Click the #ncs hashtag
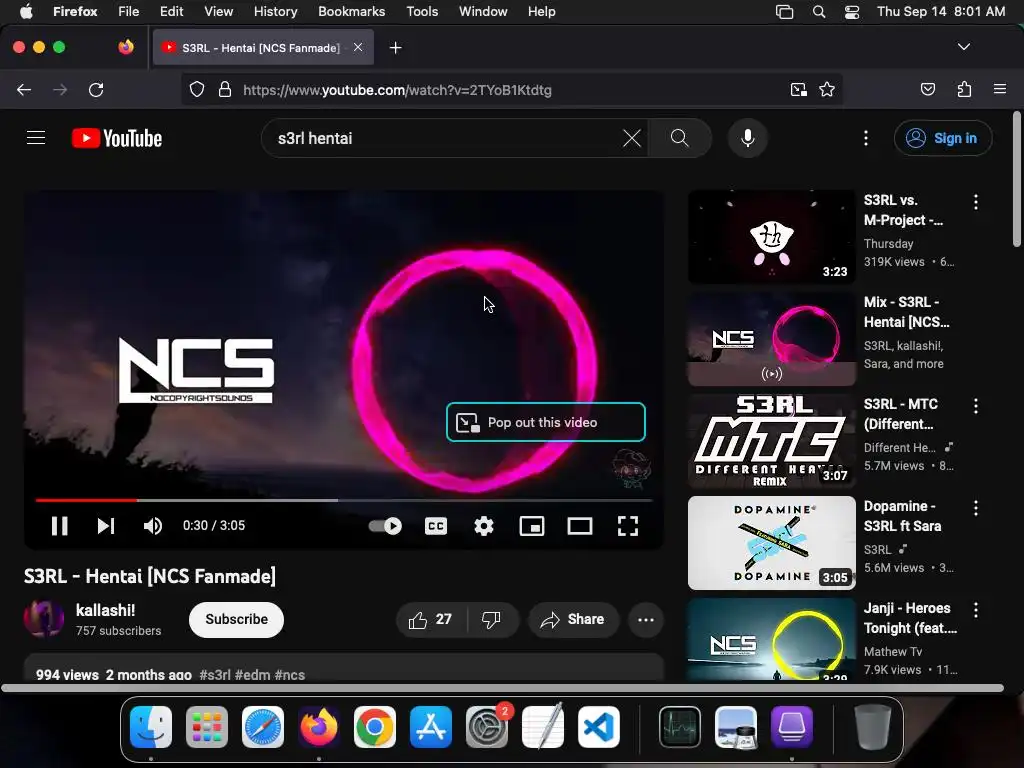1024x768 pixels. click(290, 675)
